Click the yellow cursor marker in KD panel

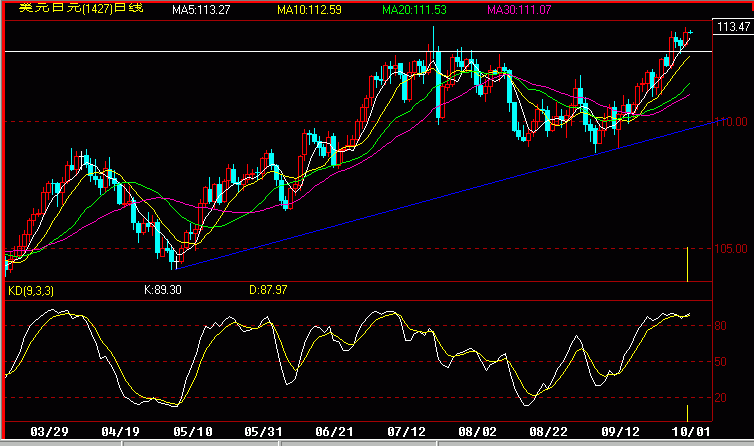coord(687,413)
